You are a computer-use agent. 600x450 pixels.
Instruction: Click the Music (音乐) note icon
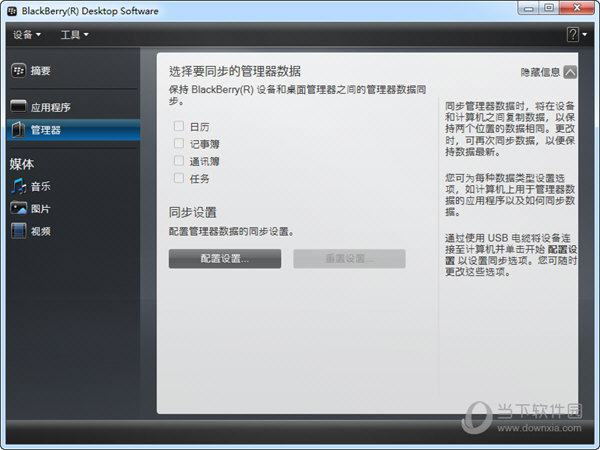pyautogui.click(x=18, y=186)
